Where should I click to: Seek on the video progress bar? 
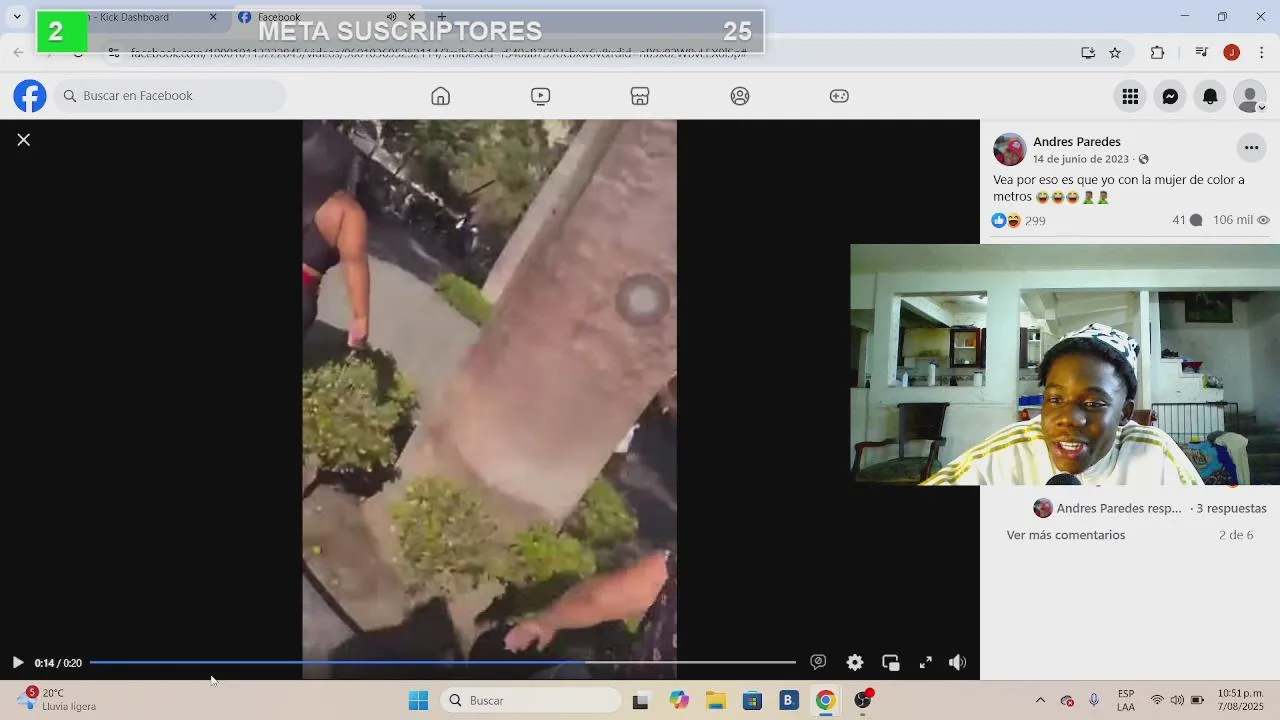pos(443,662)
